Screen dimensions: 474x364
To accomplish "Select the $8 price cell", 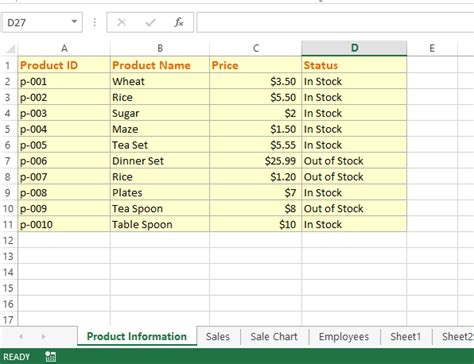I will pyautogui.click(x=256, y=208).
